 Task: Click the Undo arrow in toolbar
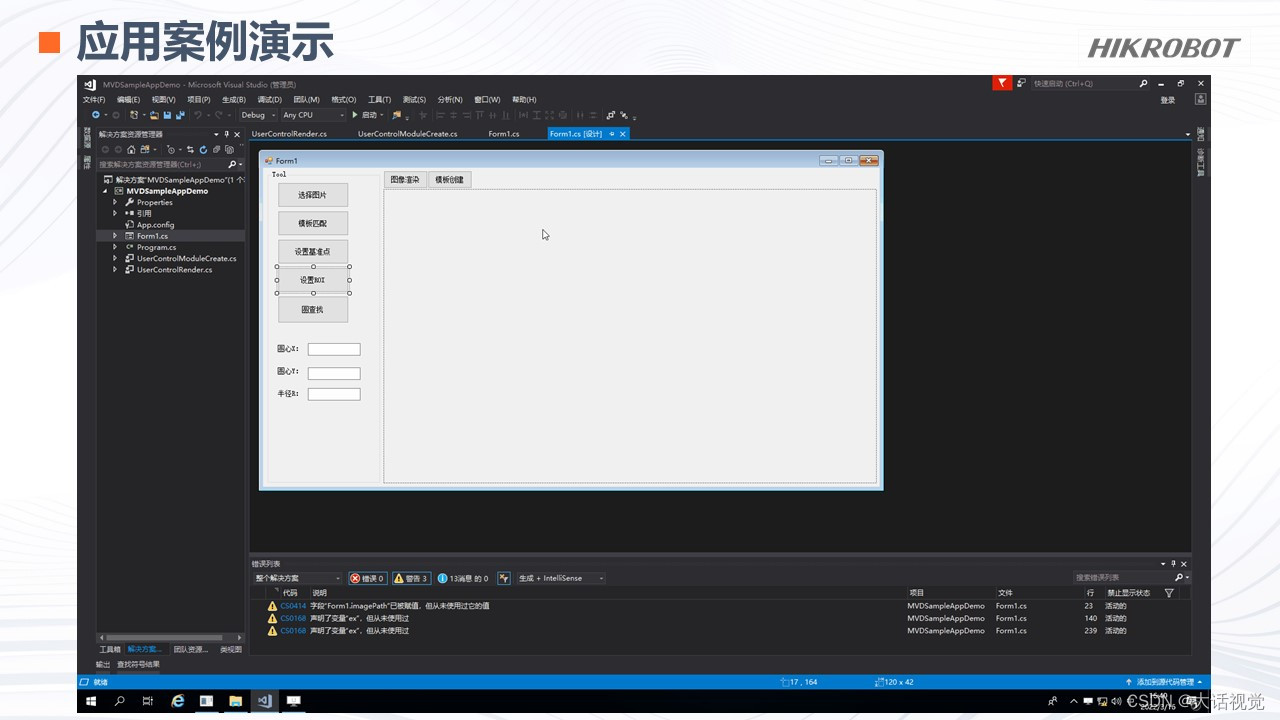197,115
